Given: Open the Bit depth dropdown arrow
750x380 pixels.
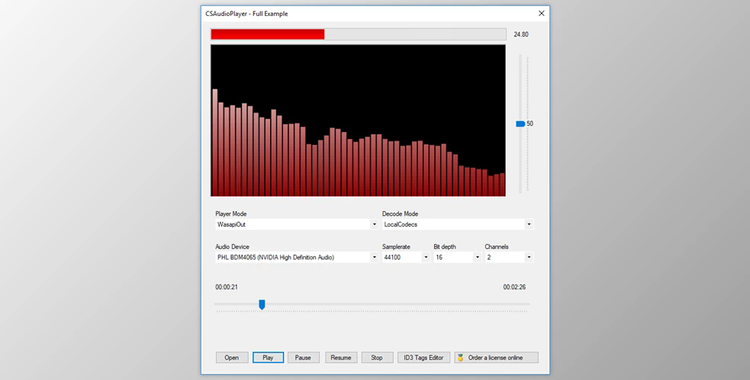Looking at the screenshot, I should pyautogui.click(x=477, y=257).
